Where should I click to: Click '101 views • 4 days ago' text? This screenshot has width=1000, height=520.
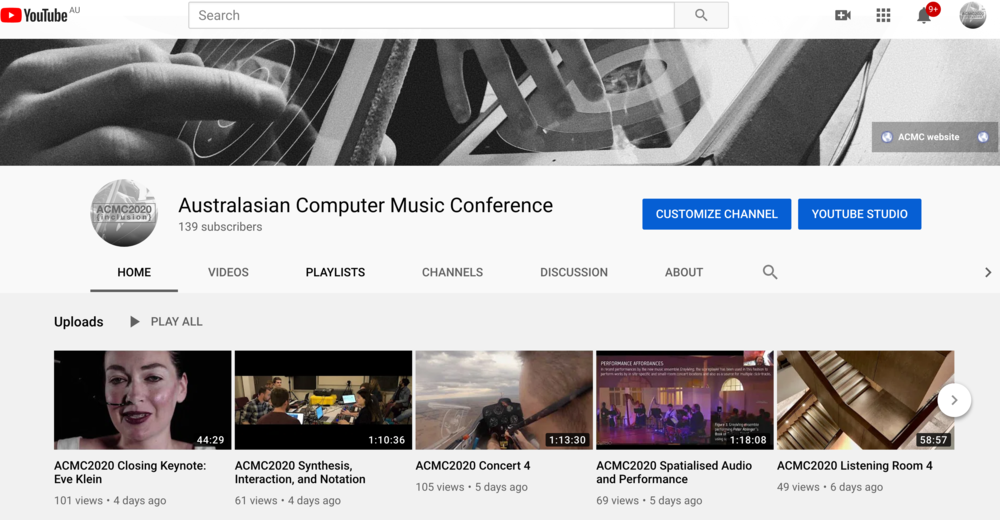[110, 500]
